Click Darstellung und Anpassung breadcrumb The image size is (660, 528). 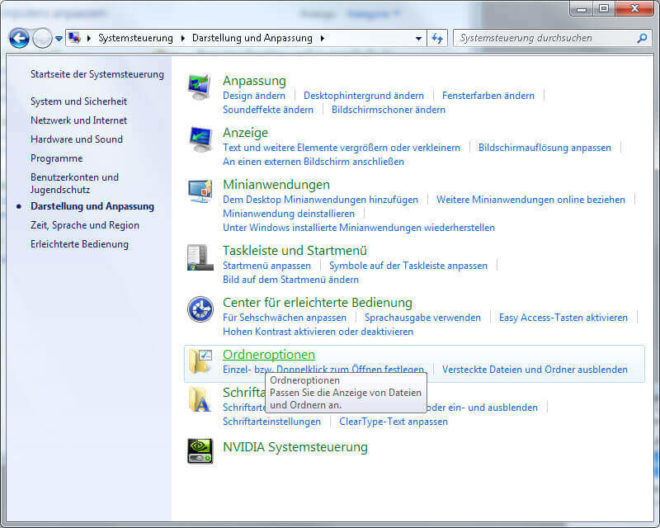(x=252, y=38)
